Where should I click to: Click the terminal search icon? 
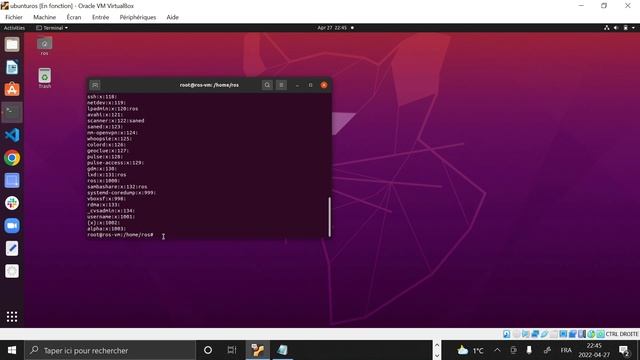click(x=267, y=85)
